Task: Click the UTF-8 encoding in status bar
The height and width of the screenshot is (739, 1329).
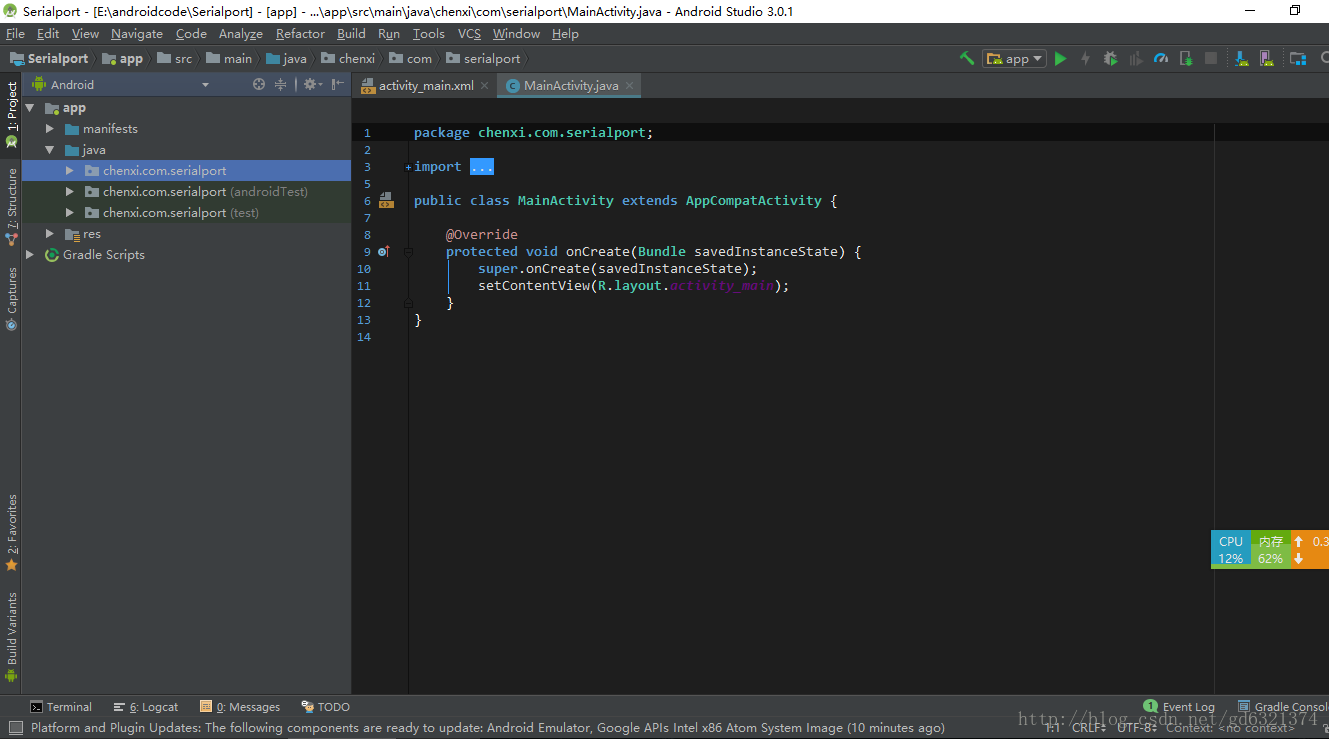Action: pos(1136,728)
